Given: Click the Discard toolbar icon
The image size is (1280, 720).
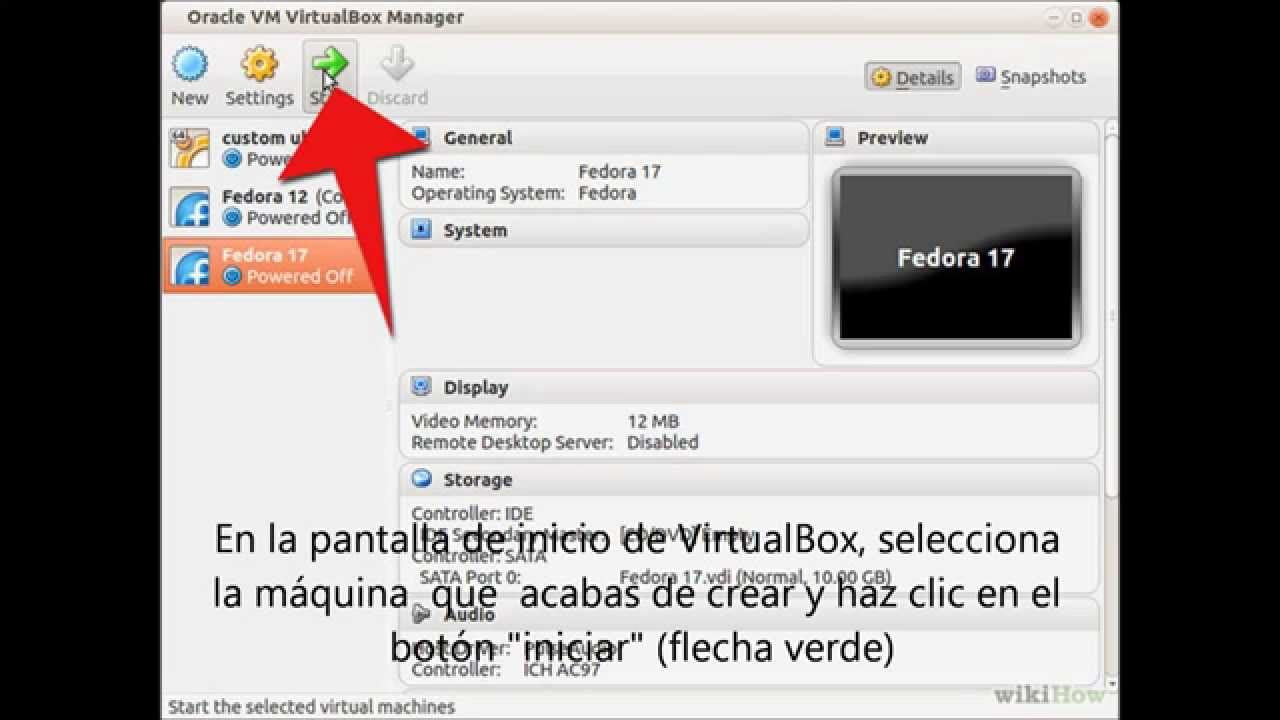Looking at the screenshot, I should (x=397, y=63).
